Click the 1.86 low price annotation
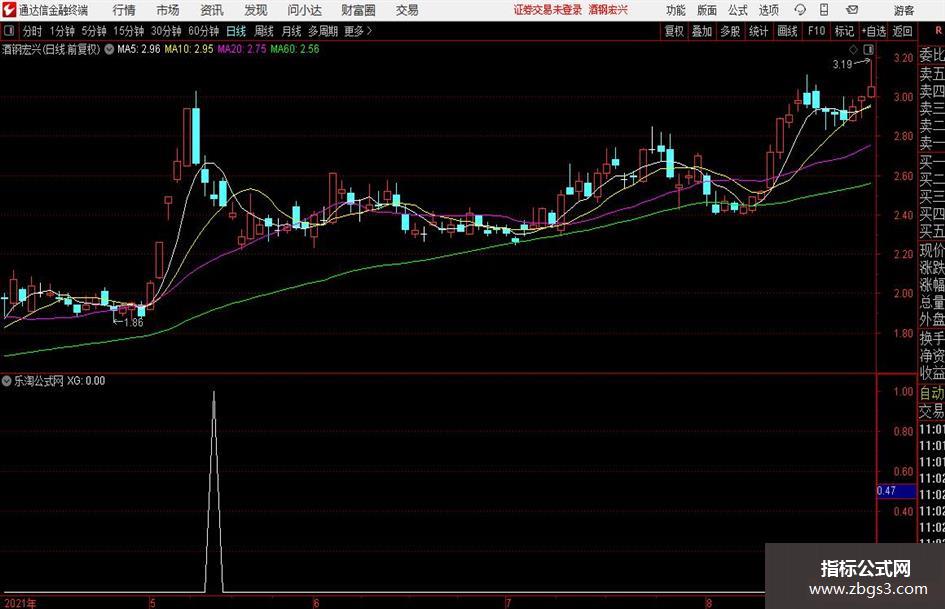The width and height of the screenshot is (945, 609). click(134, 322)
